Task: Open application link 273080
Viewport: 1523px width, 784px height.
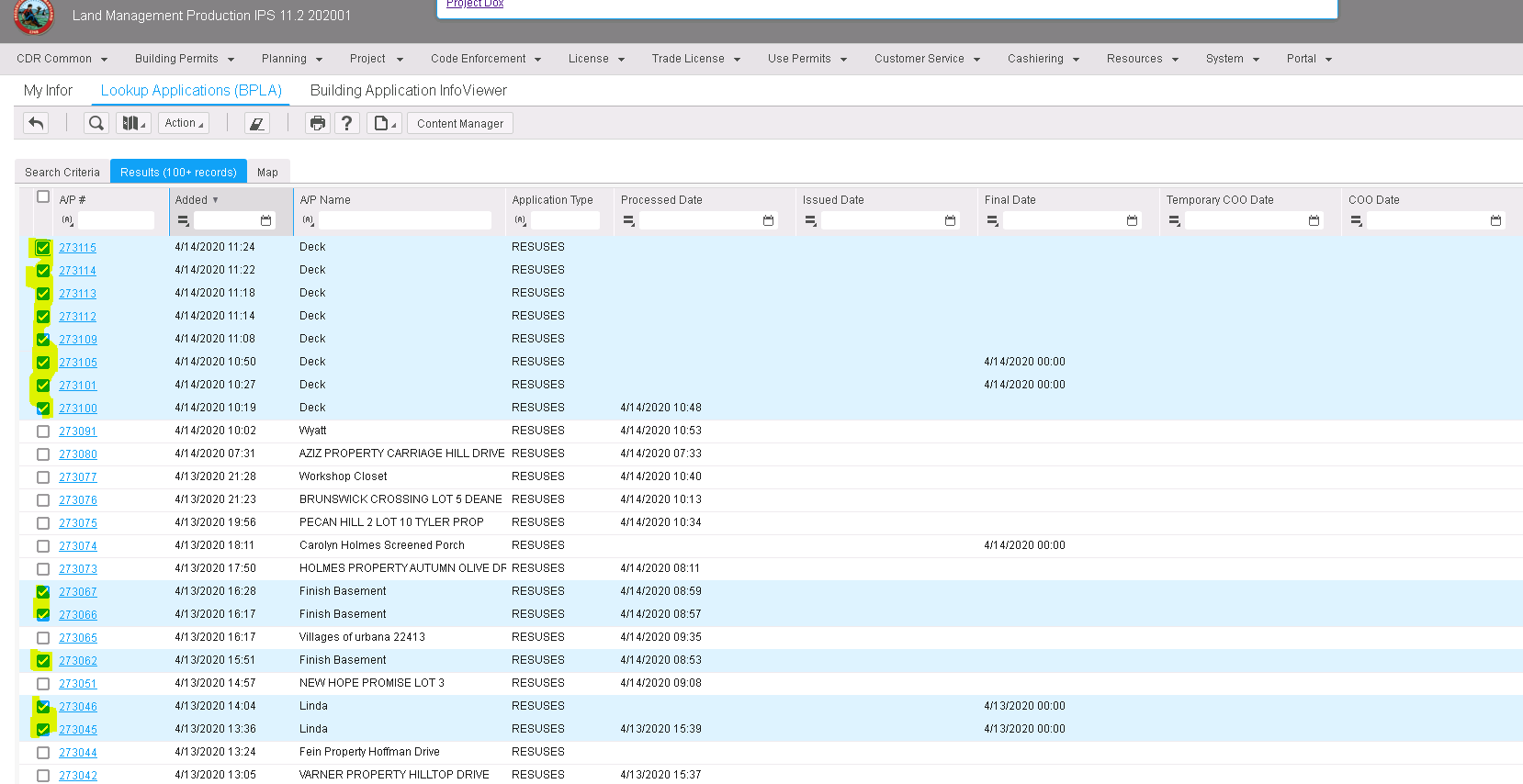Action: pyautogui.click(x=78, y=454)
